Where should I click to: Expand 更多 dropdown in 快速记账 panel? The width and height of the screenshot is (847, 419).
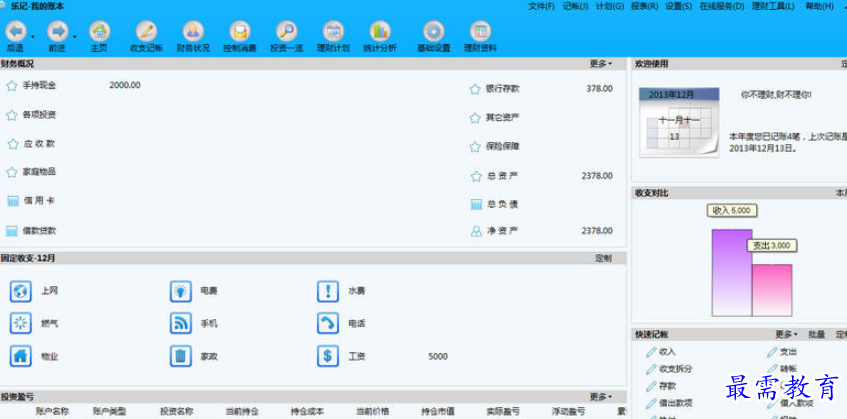click(786, 334)
